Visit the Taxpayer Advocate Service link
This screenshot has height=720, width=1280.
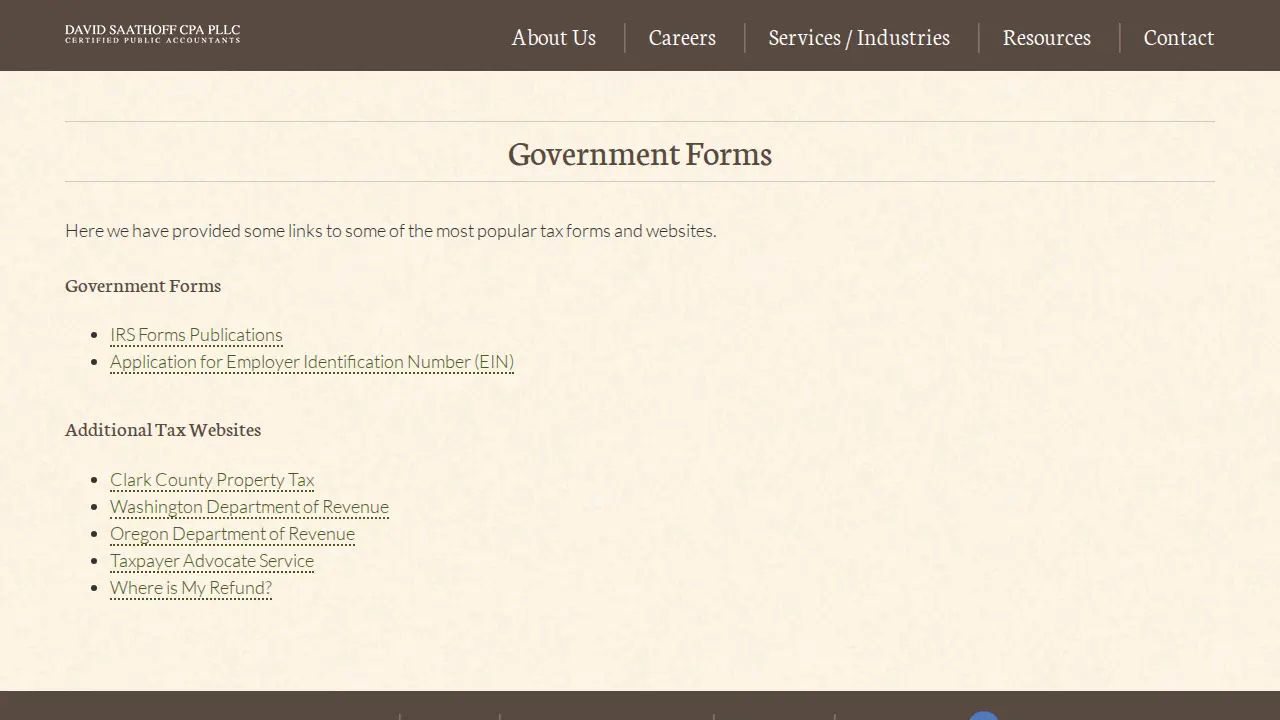pos(212,561)
